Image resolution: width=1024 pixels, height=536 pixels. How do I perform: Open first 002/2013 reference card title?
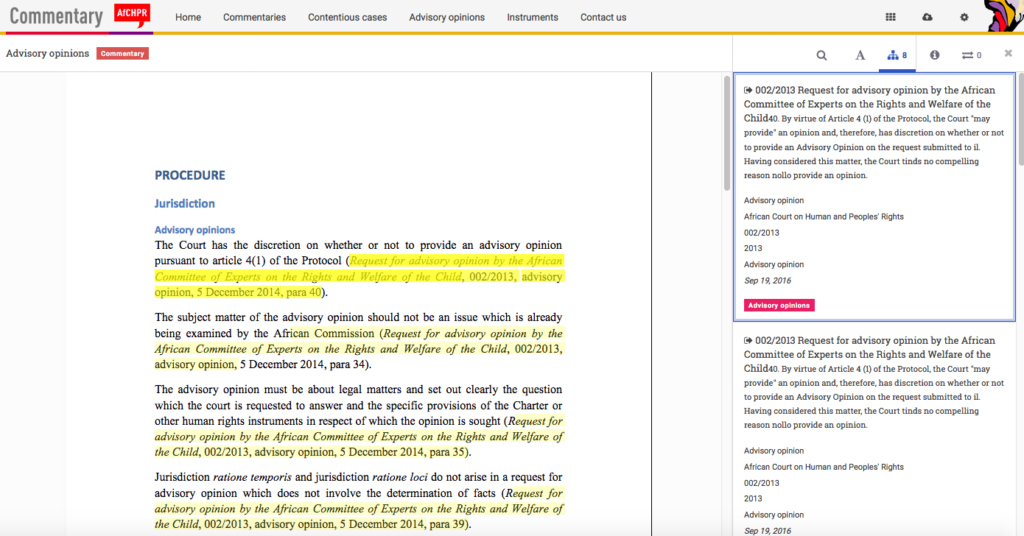869,104
